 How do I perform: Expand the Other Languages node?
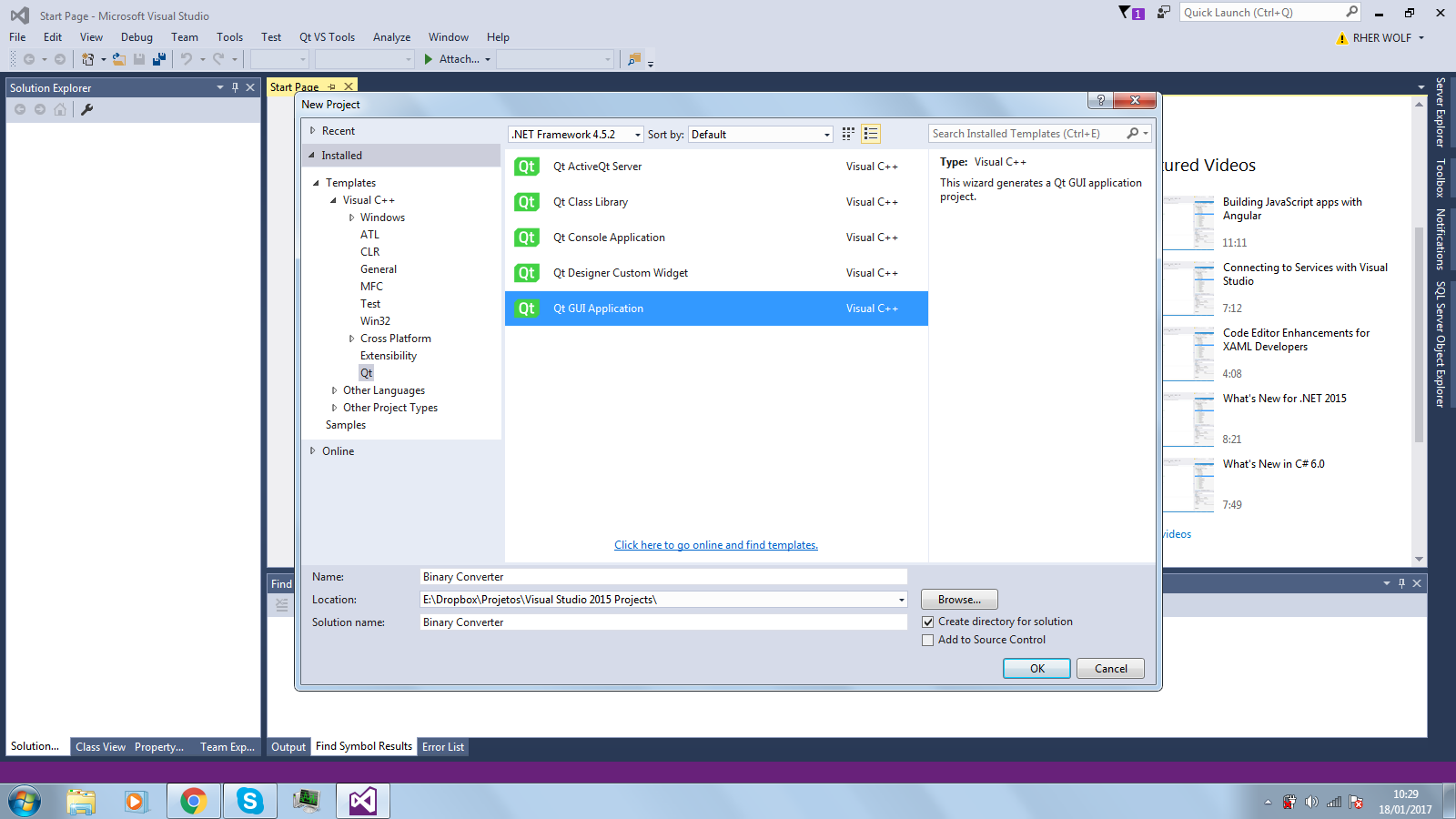tap(335, 390)
